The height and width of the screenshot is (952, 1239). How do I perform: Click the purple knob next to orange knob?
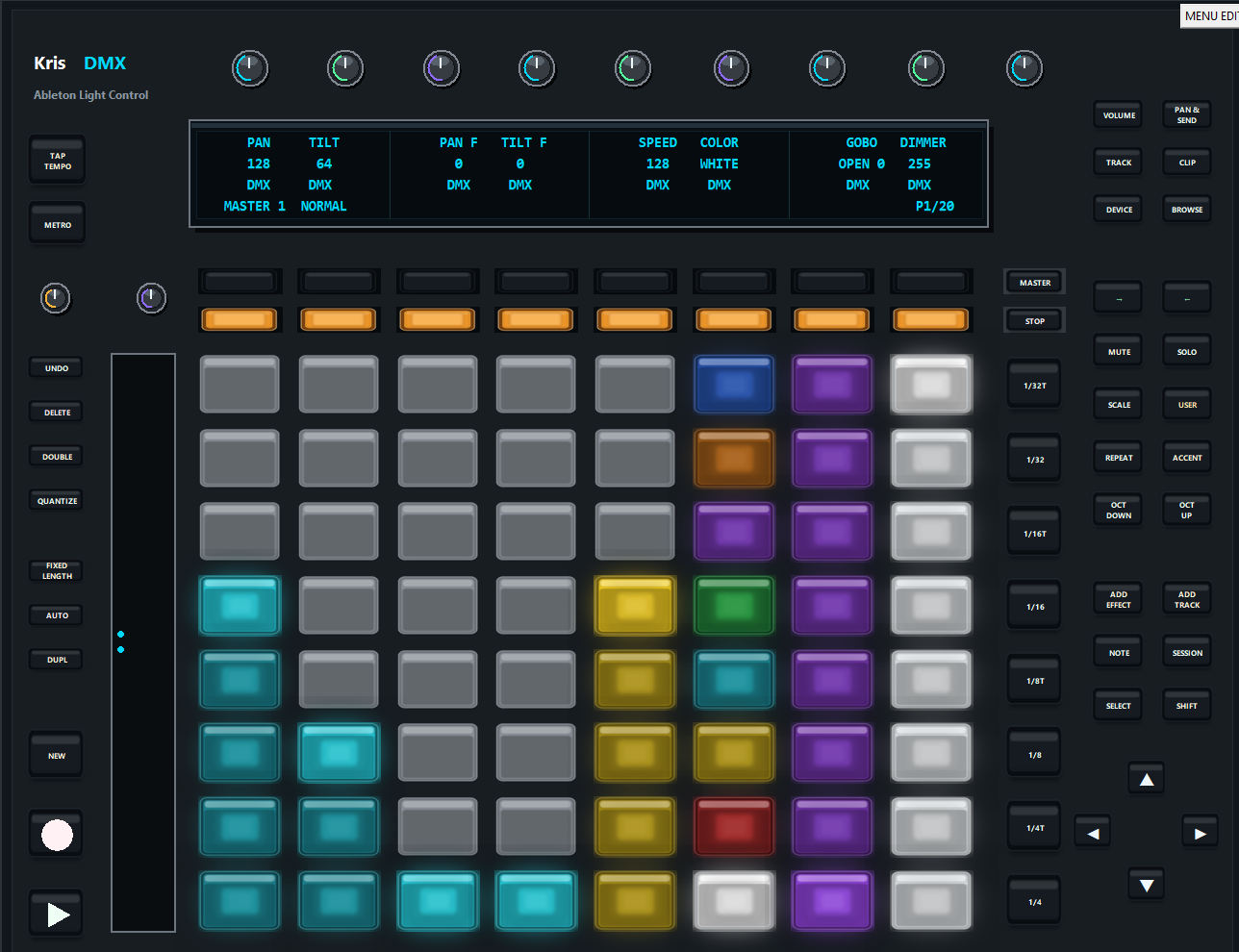tap(151, 298)
